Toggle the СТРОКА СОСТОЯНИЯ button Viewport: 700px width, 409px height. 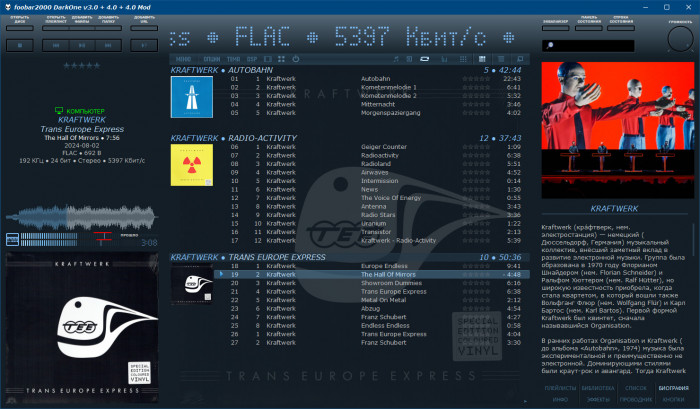621,28
